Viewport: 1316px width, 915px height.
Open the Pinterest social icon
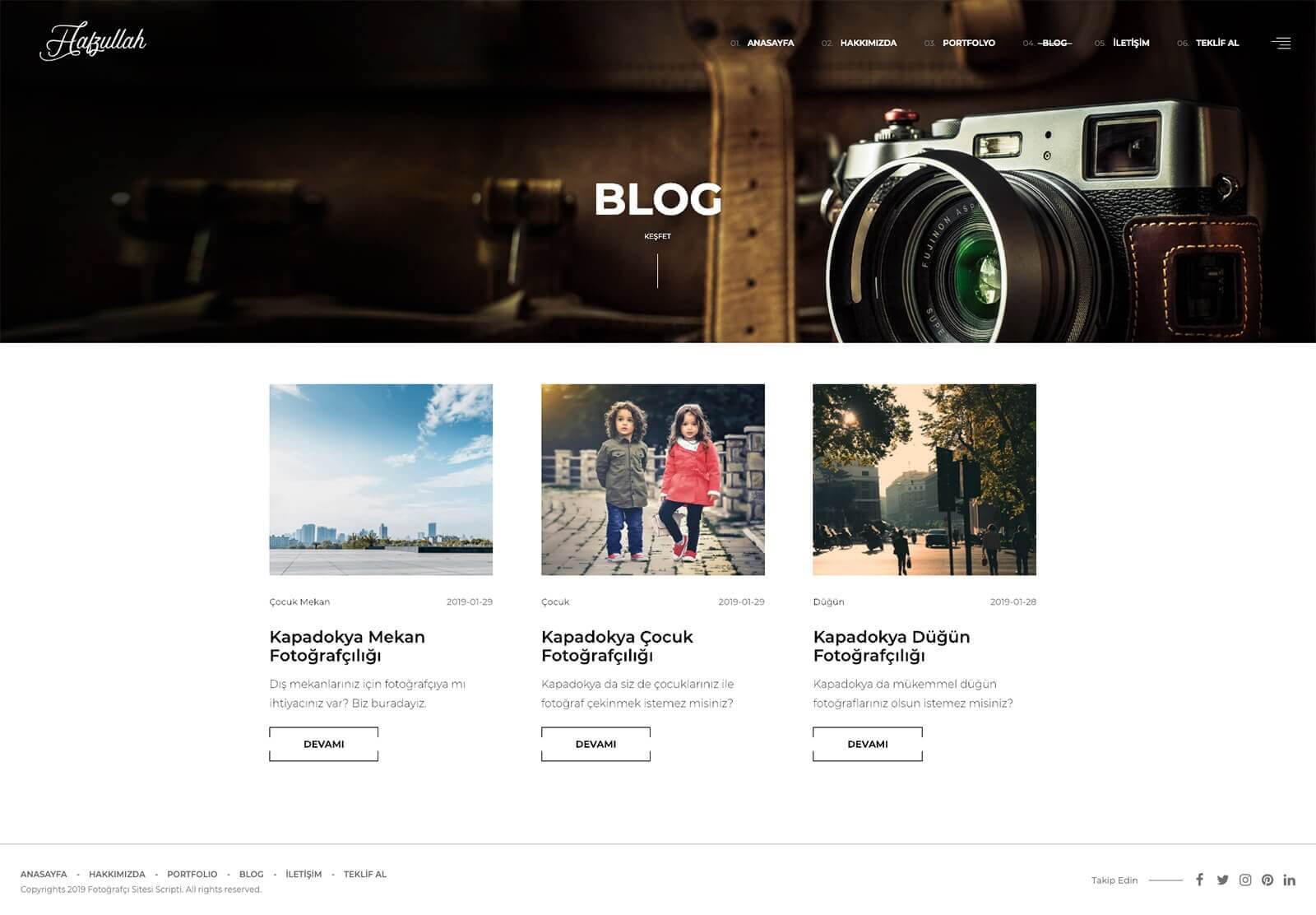[x=1267, y=880]
